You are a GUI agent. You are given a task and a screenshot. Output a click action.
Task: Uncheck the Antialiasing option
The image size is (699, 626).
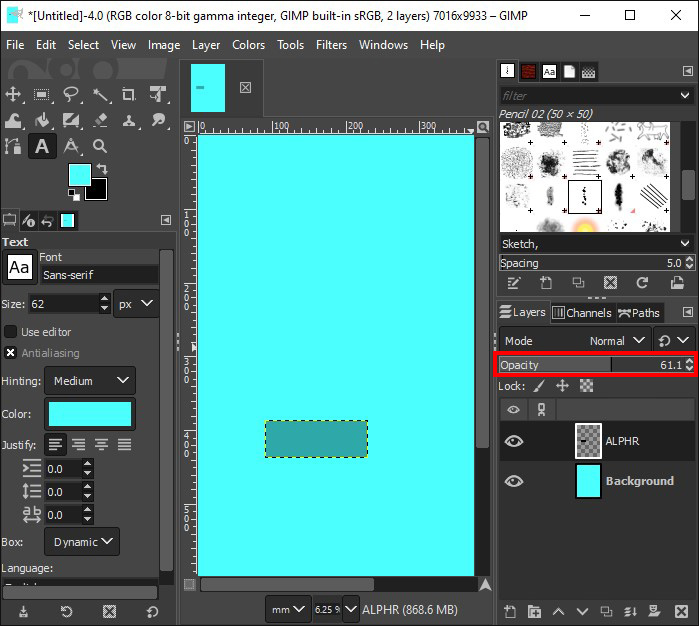click(x=11, y=353)
